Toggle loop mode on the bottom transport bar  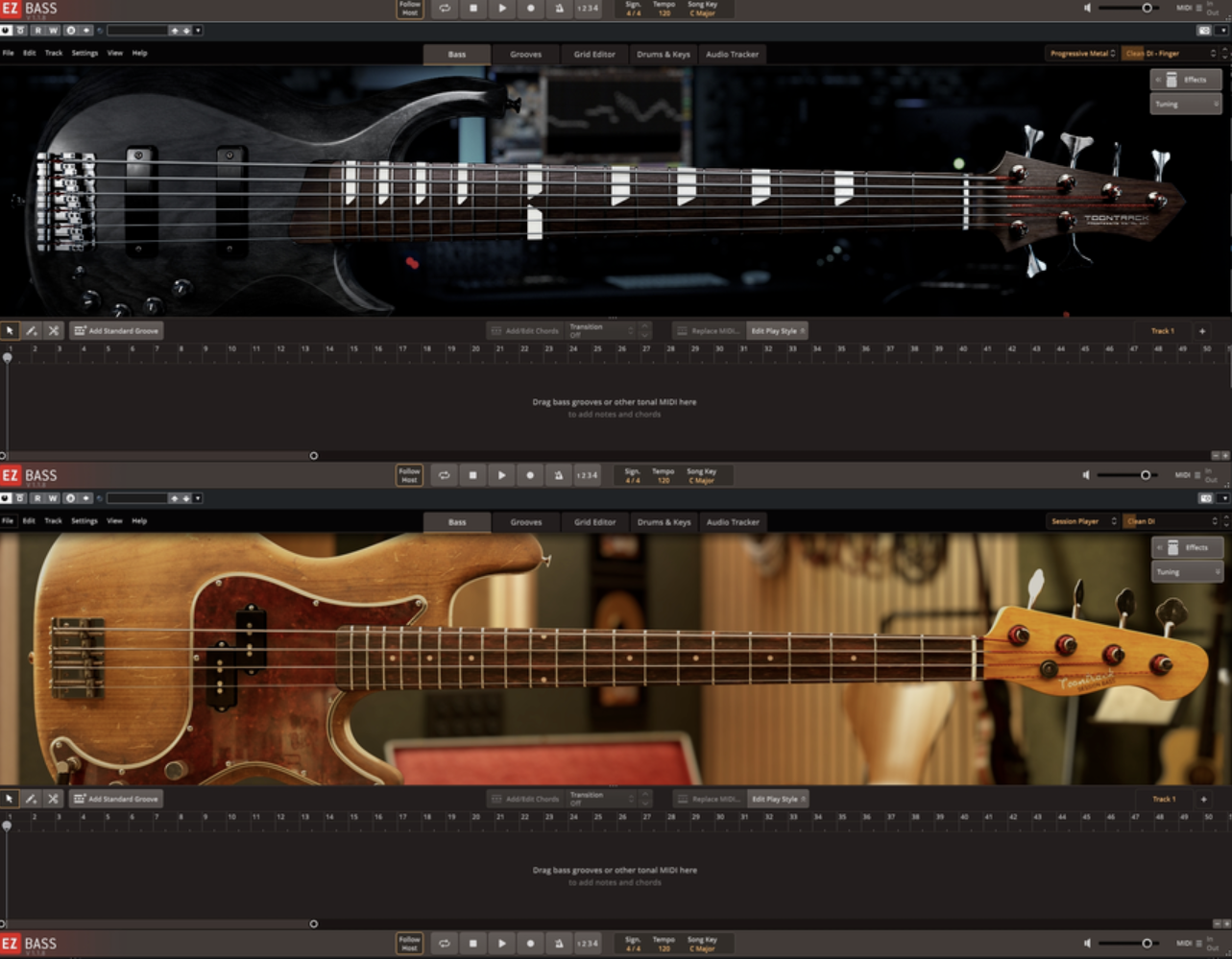(x=446, y=944)
